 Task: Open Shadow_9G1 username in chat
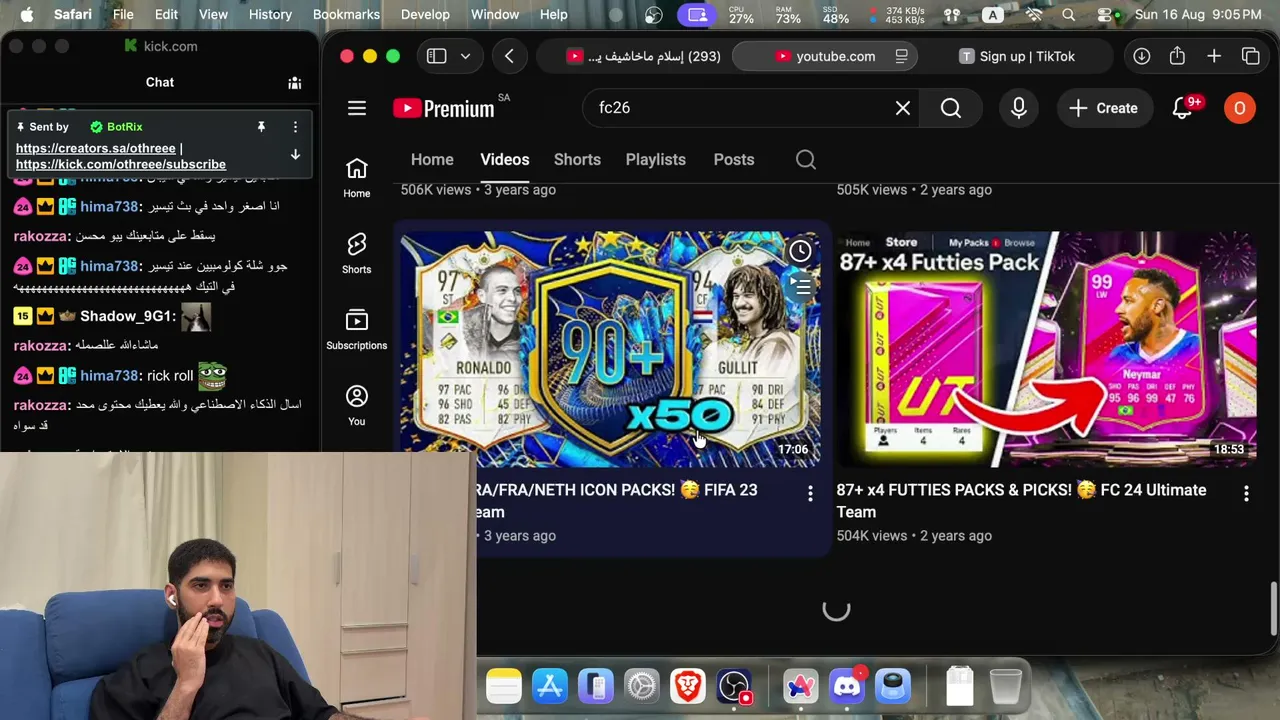tap(128, 316)
